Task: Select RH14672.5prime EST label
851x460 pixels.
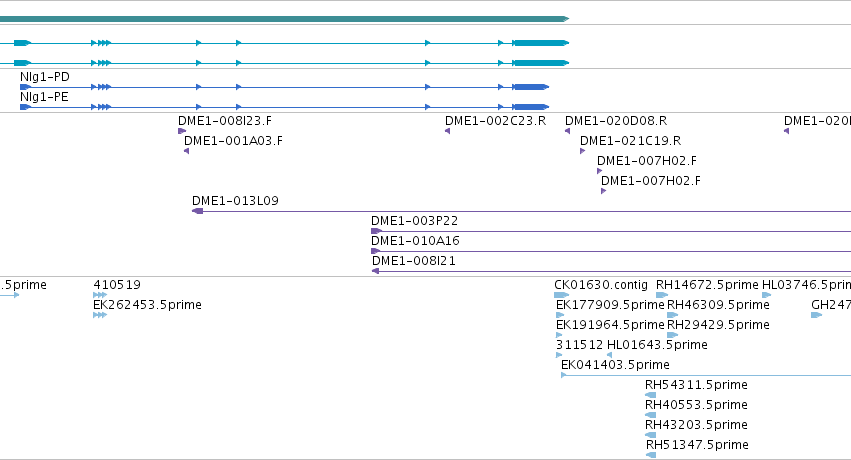Action: [x=707, y=285]
